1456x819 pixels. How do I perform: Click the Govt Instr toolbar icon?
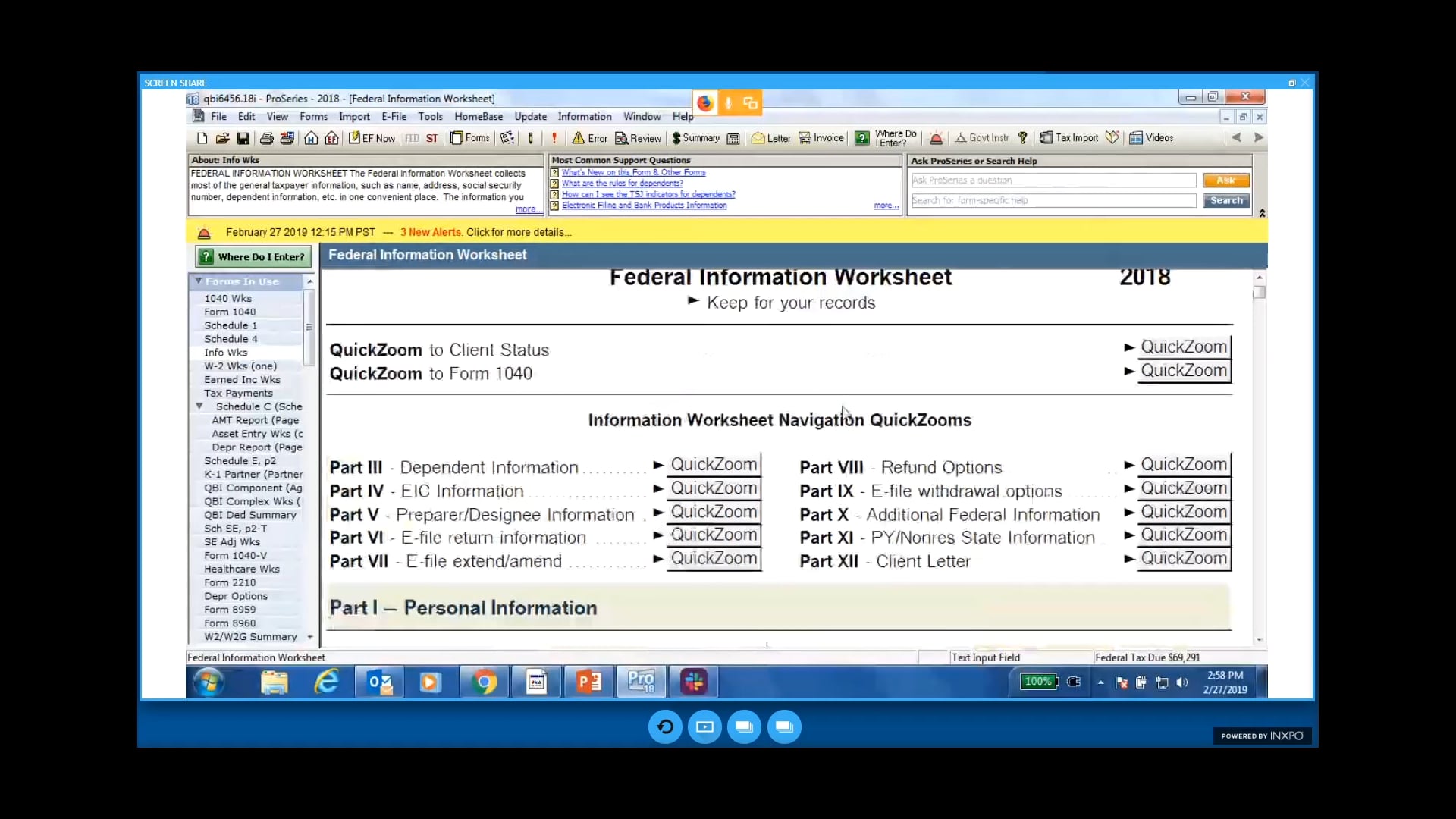point(981,138)
